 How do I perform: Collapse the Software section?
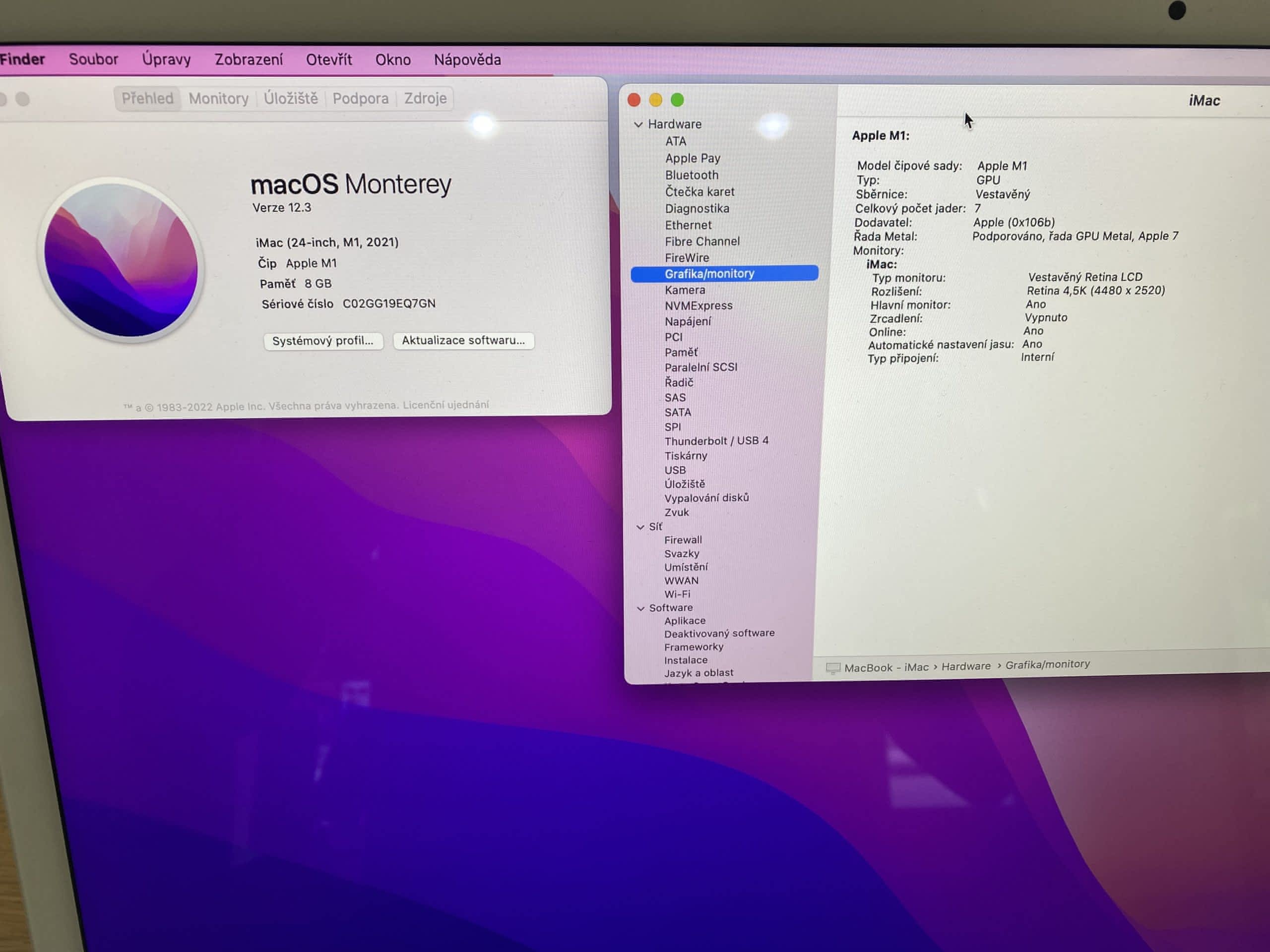click(x=641, y=608)
